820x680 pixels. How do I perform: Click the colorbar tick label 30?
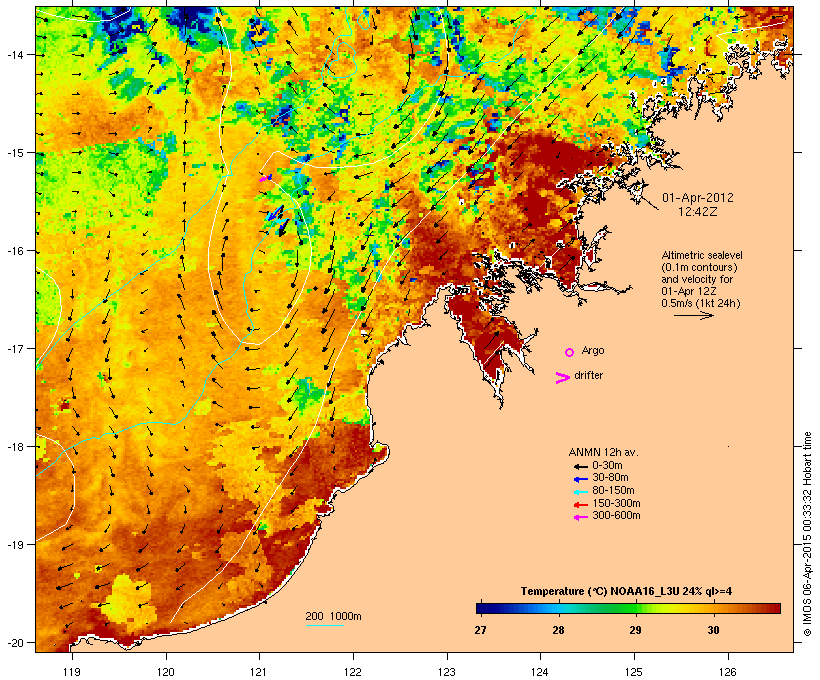pyautogui.click(x=713, y=630)
